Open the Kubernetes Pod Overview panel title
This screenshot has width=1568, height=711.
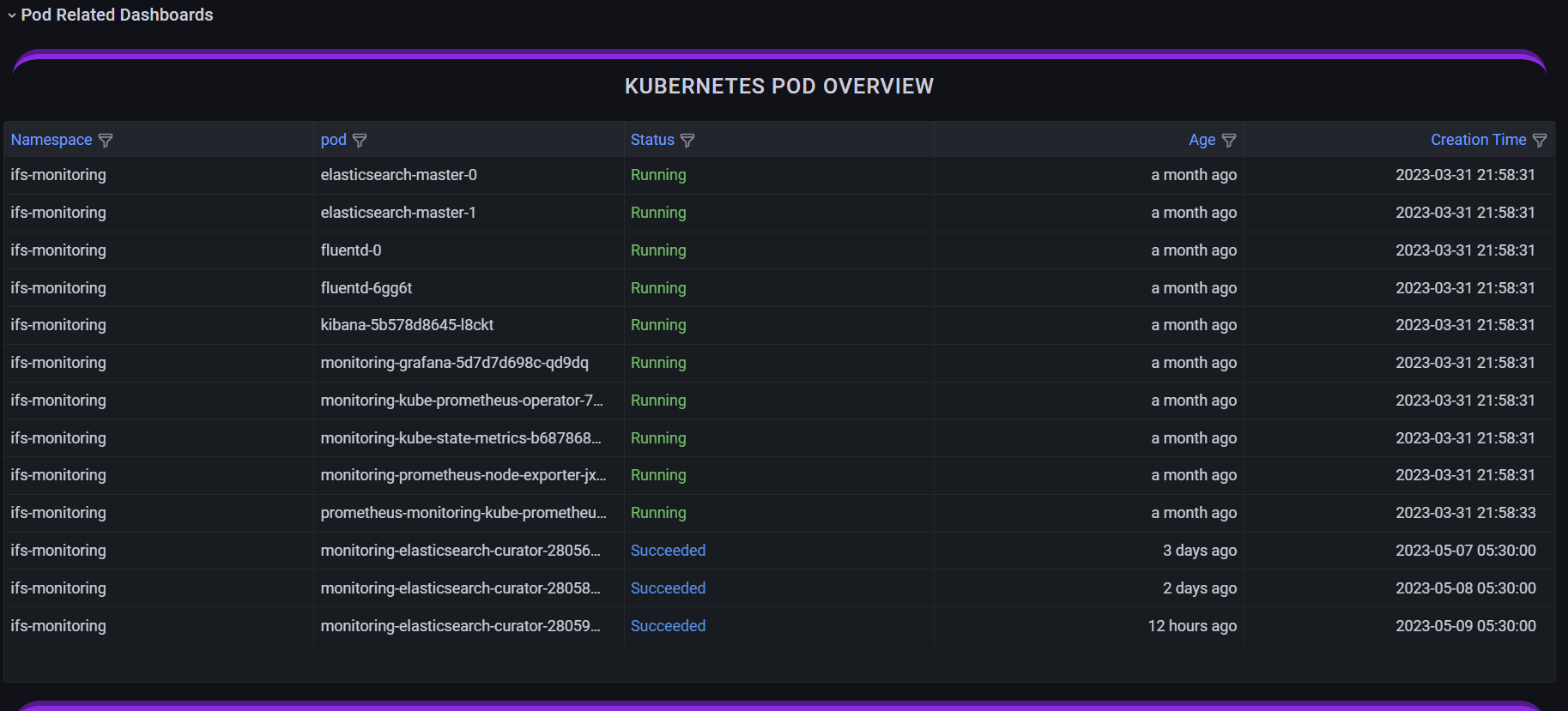tap(778, 87)
